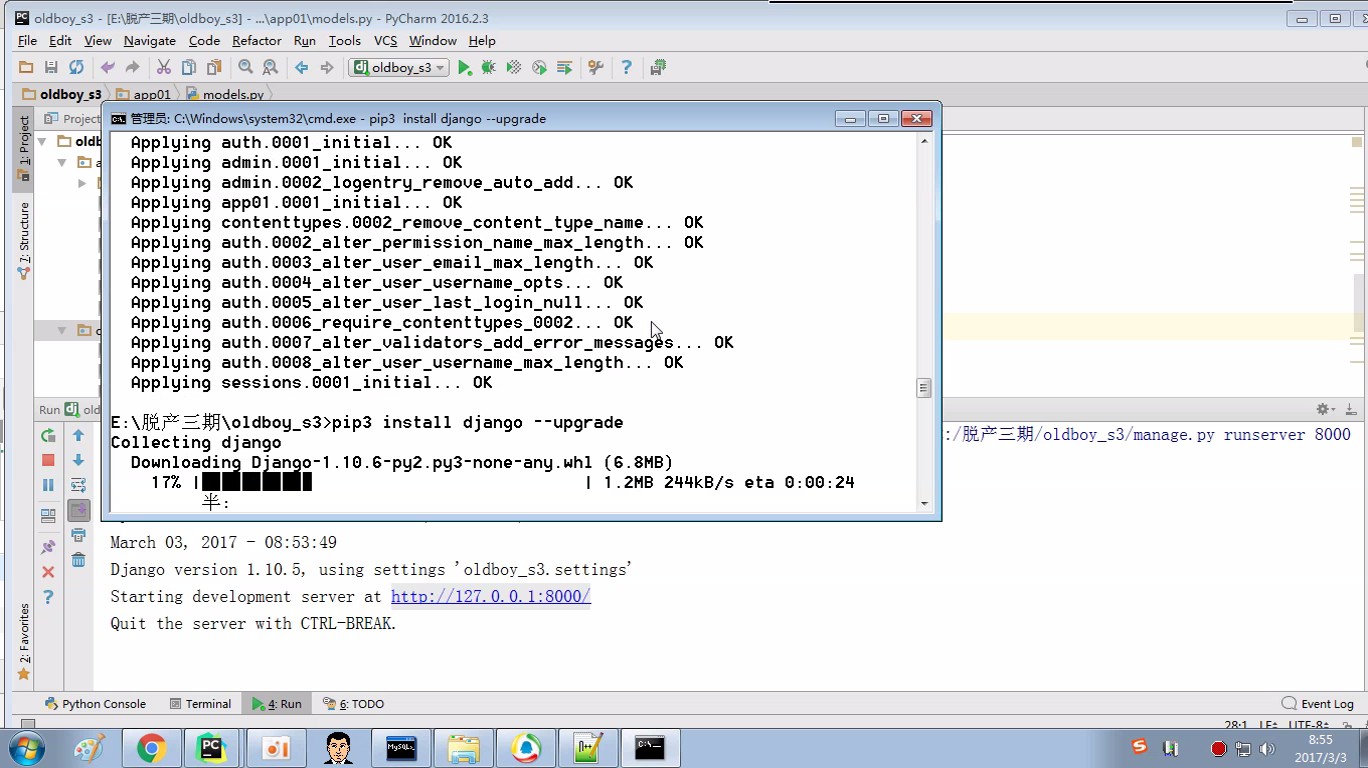Clear Run console with trash icon
Screen dimensions: 1368x768
(x=78, y=560)
